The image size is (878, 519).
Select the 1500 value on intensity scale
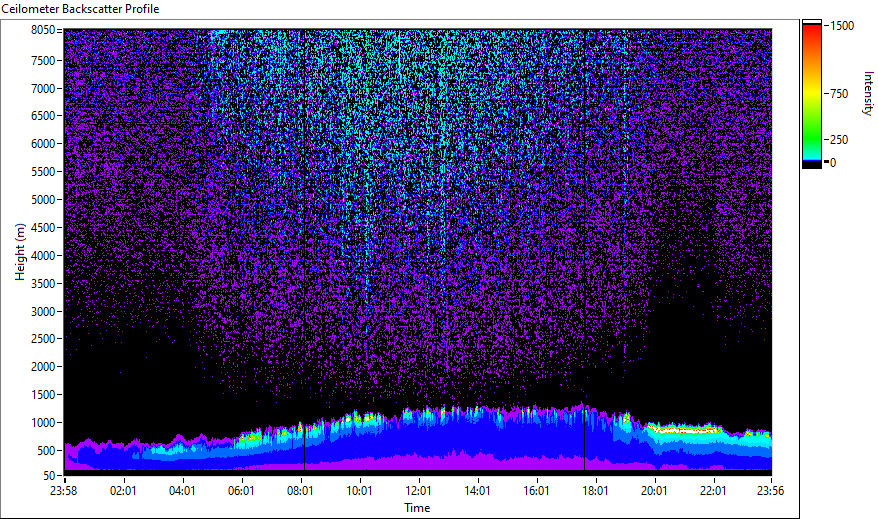(842, 26)
